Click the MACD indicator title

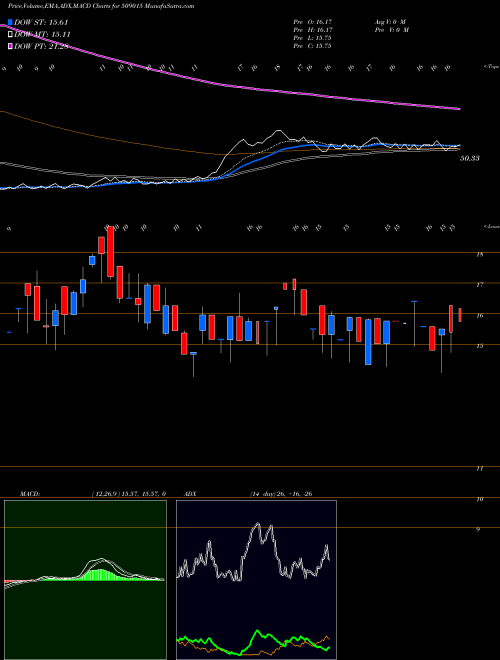click(29, 493)
